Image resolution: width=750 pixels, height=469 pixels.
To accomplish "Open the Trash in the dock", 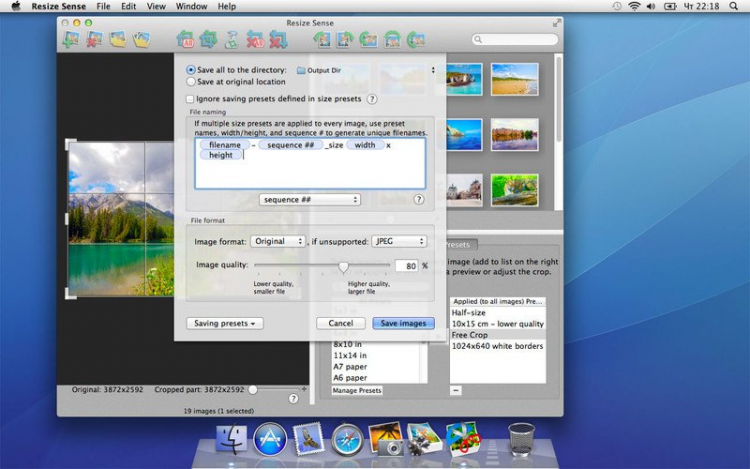I will pos(521,438).
